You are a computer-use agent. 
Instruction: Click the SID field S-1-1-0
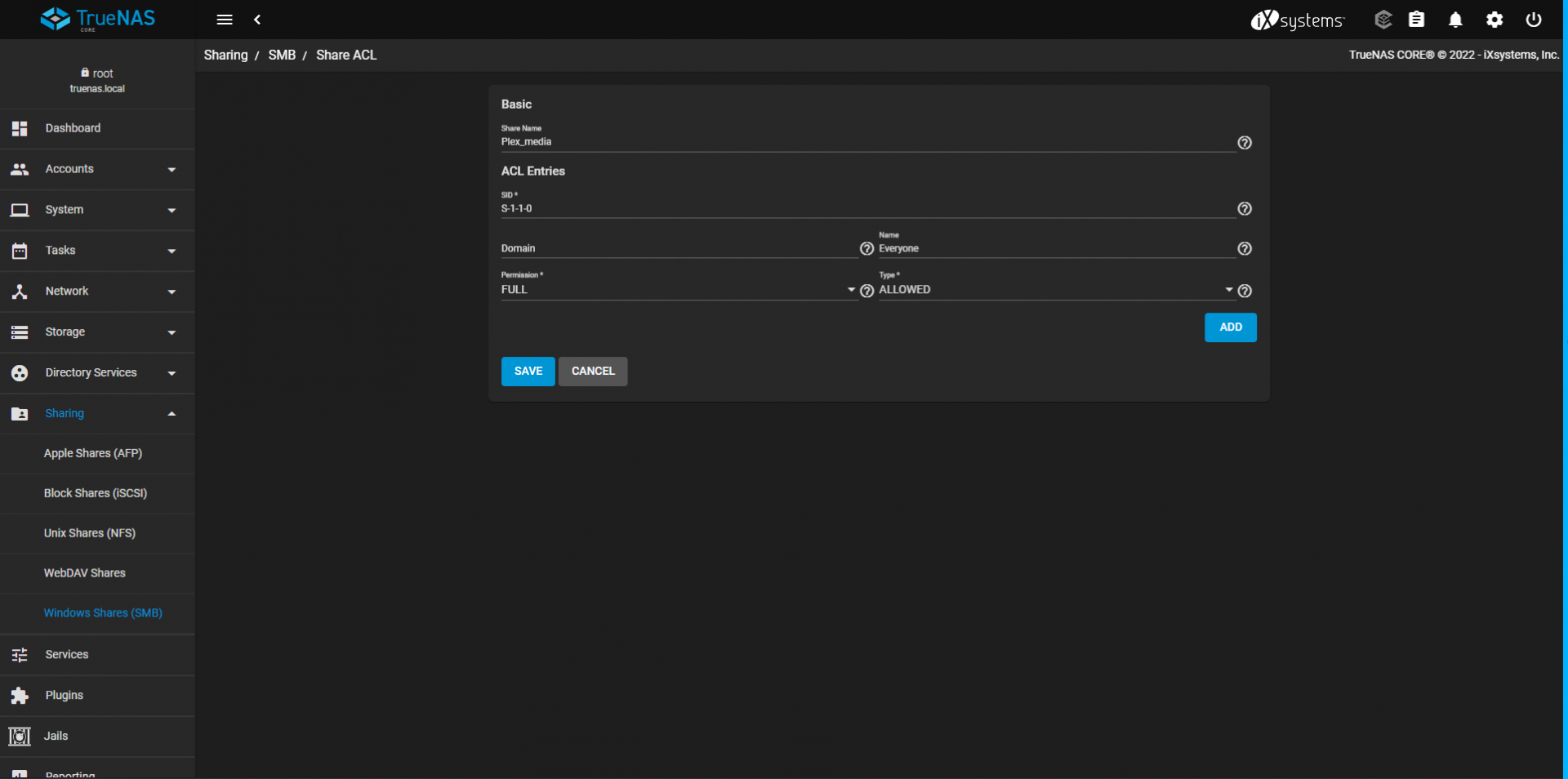click(x=868, y=209)
